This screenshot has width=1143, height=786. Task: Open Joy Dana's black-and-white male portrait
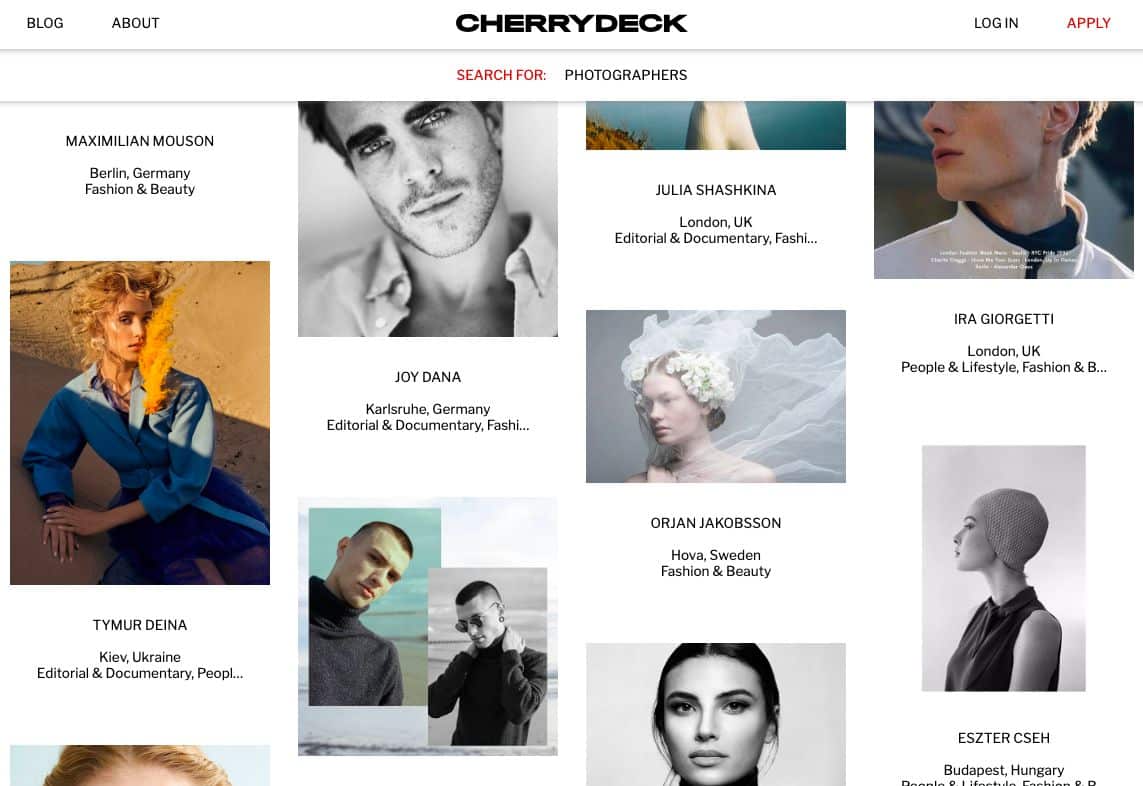point(428,219)
